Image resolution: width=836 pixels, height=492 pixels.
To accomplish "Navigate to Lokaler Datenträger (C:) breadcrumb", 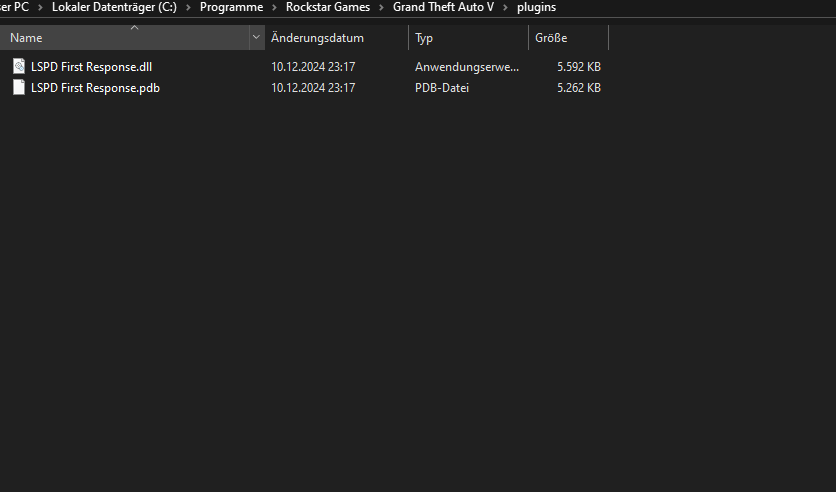I will click(114, 8).
